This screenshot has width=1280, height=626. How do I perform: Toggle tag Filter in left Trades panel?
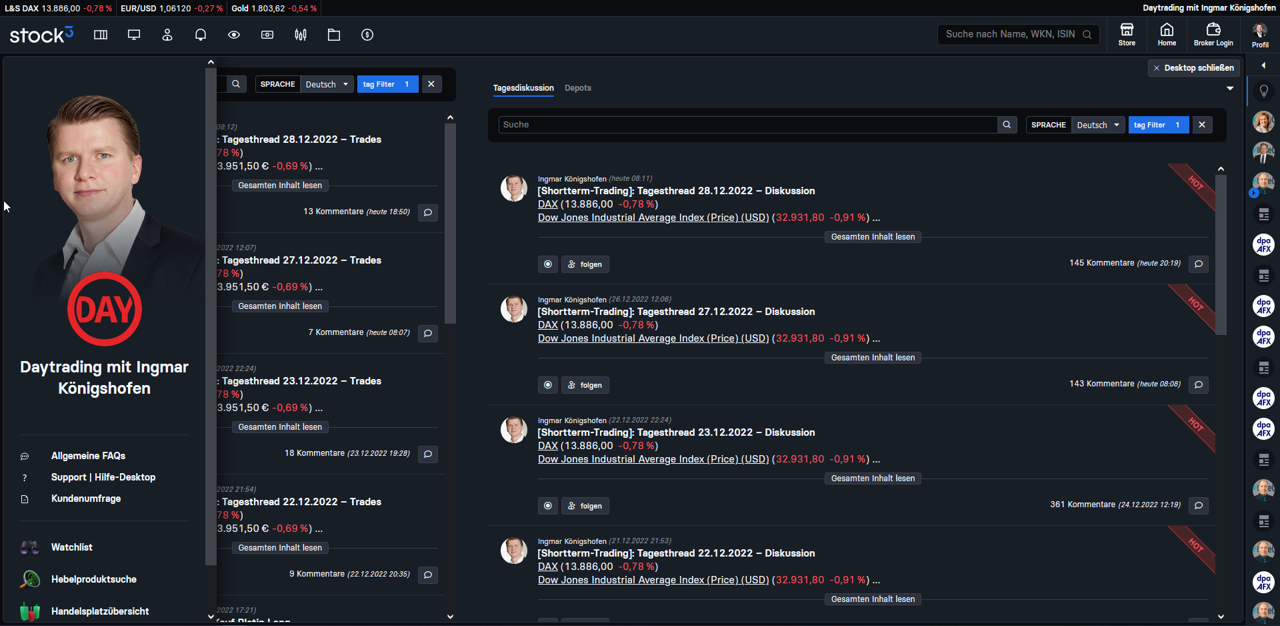(x=387, y=84)
